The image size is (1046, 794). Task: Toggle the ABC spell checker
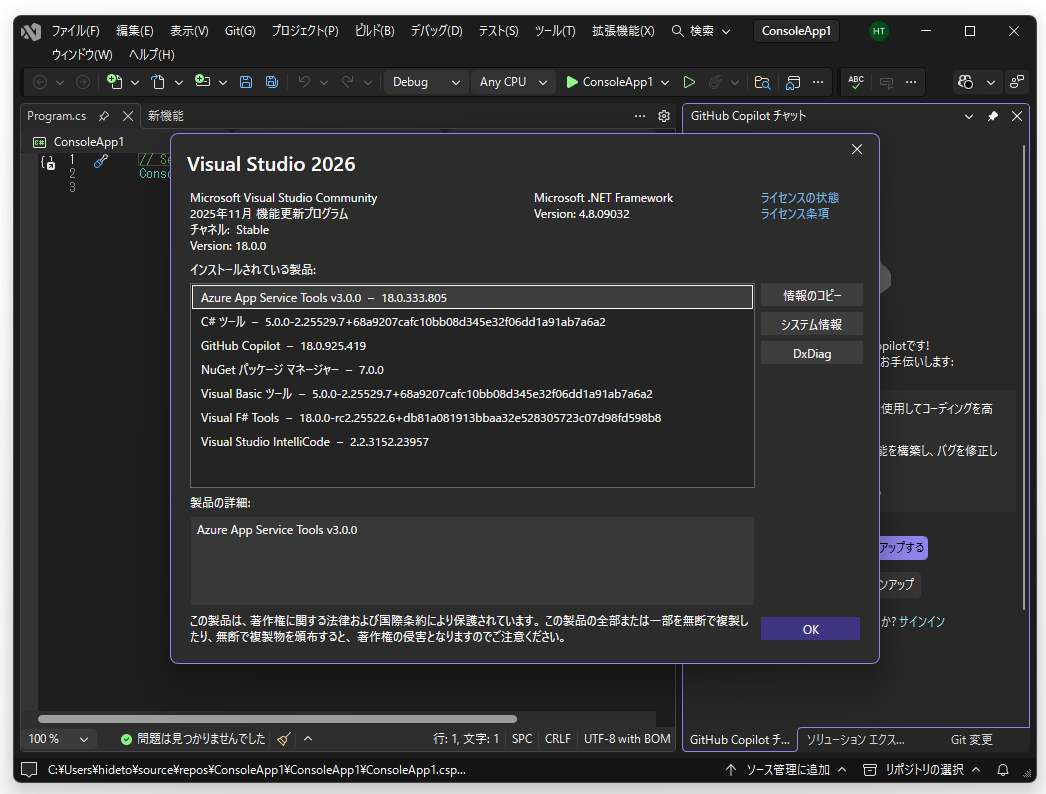pyautogui.click(x=855, y=82)
